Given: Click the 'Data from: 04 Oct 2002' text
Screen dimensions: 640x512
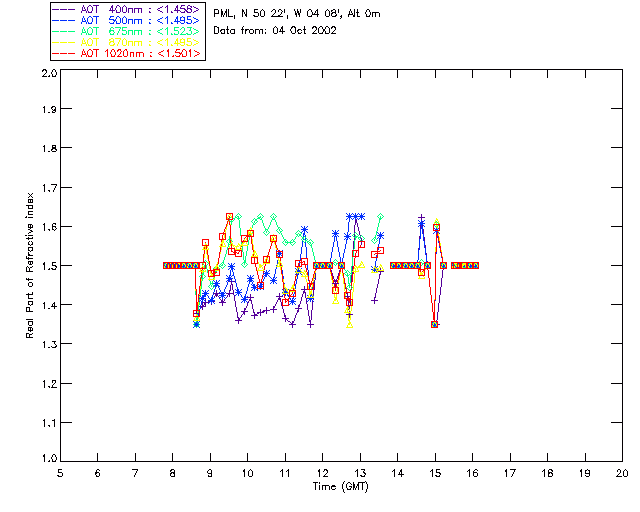Looking at the screenshot, I should [x=275, y=31].
